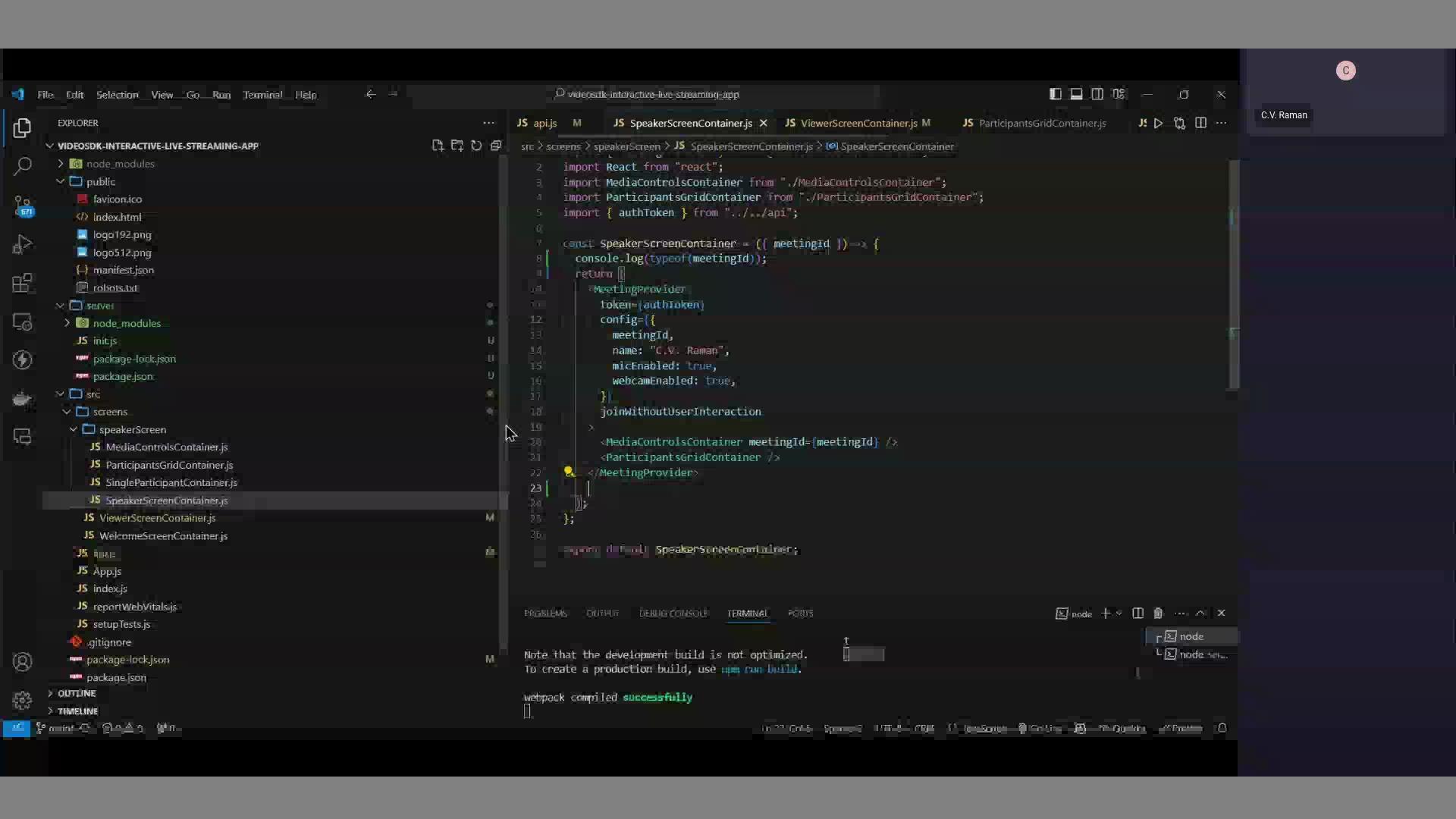Switch to PROBLEMS panel tab

pos(545,613)
